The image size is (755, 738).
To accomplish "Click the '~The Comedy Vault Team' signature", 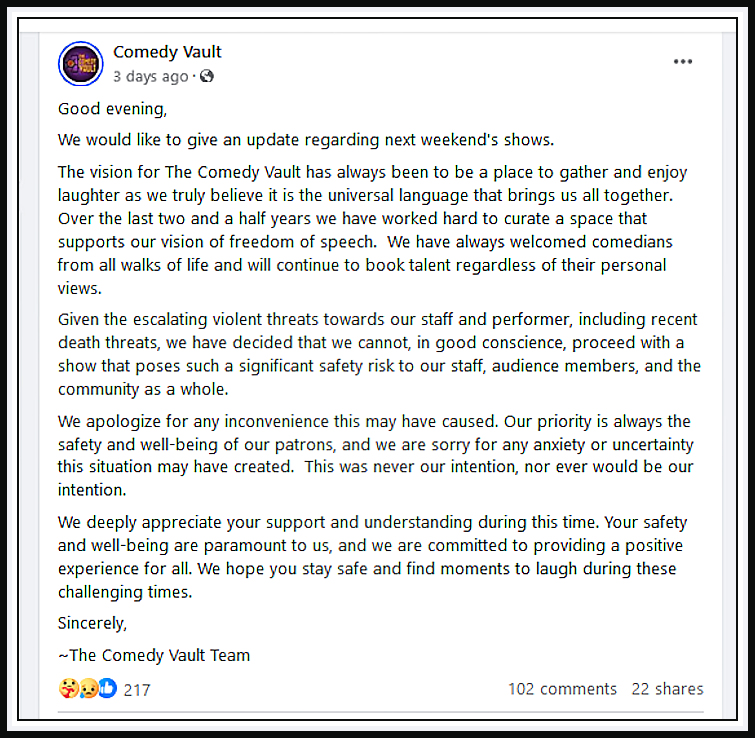I will [x=154, y=655].
